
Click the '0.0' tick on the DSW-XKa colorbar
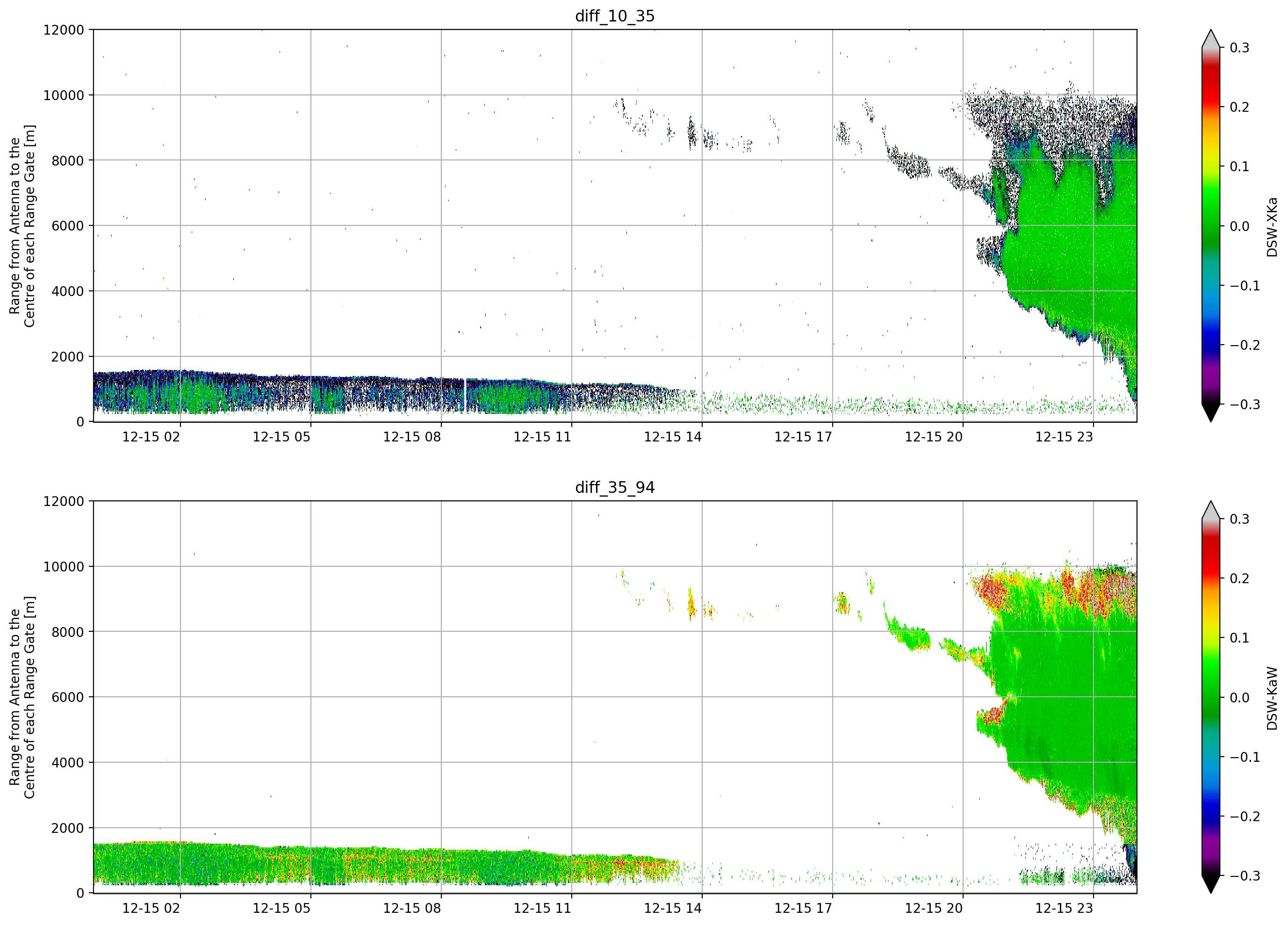pos(1239,226)
